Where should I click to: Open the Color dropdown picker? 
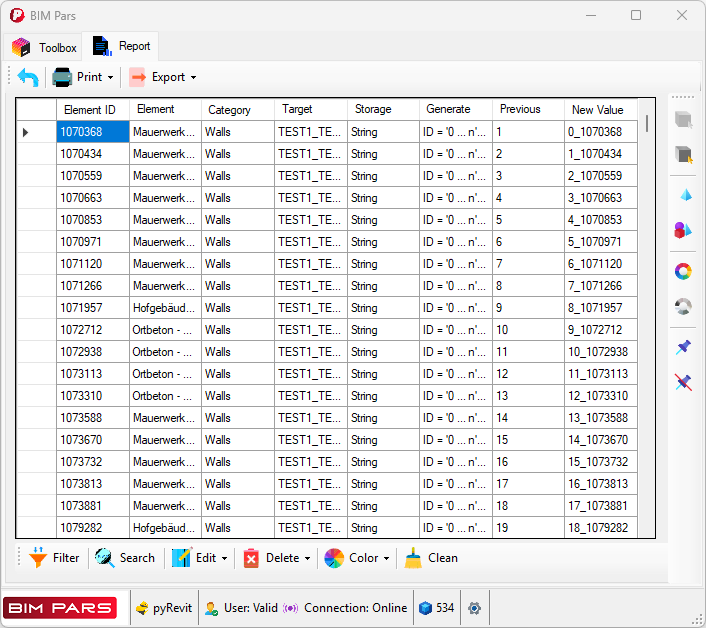tap(359, 558)
